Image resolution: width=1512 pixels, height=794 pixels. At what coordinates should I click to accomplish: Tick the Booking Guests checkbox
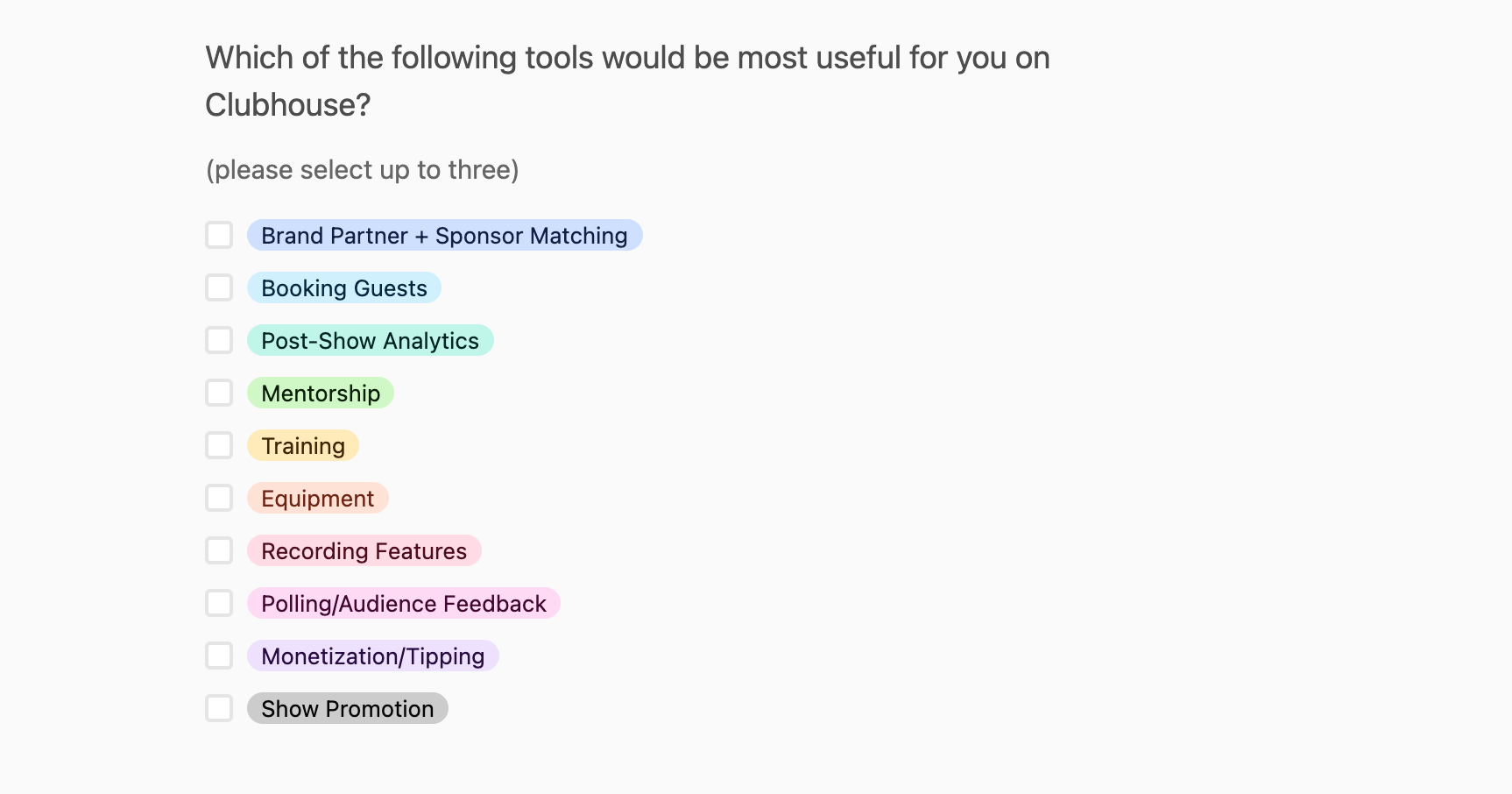pyautogui.click(x=219, y=287)
